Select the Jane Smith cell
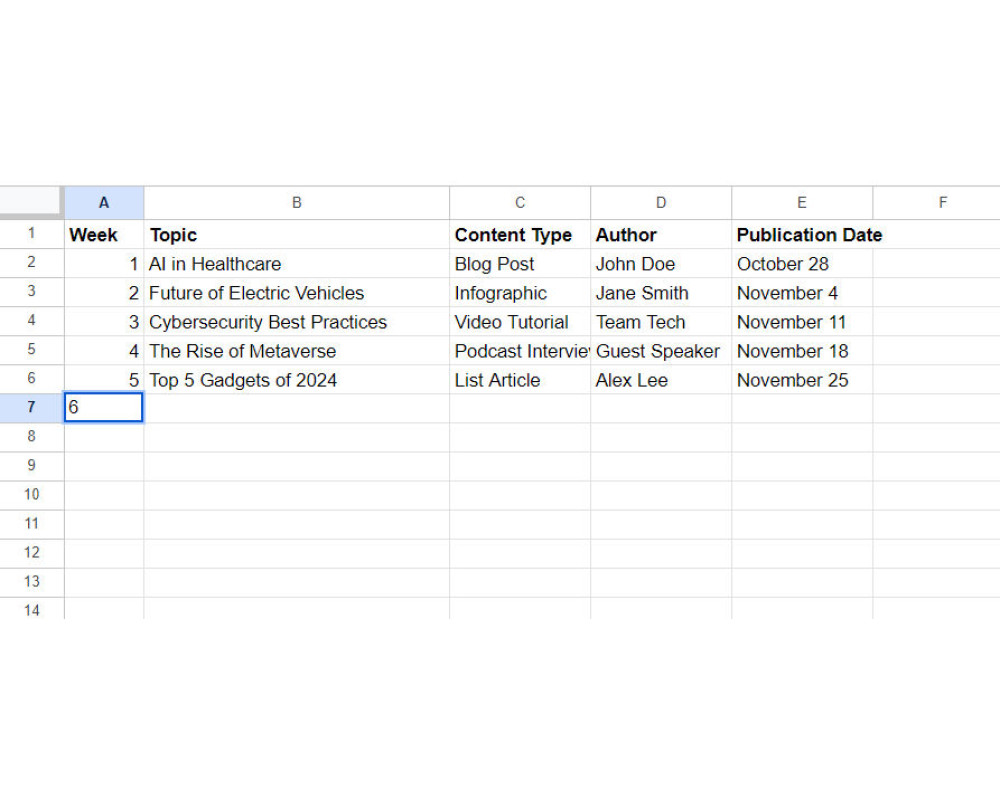The width and height of the screenshot is (1000, 800). (x=661, y=293)
